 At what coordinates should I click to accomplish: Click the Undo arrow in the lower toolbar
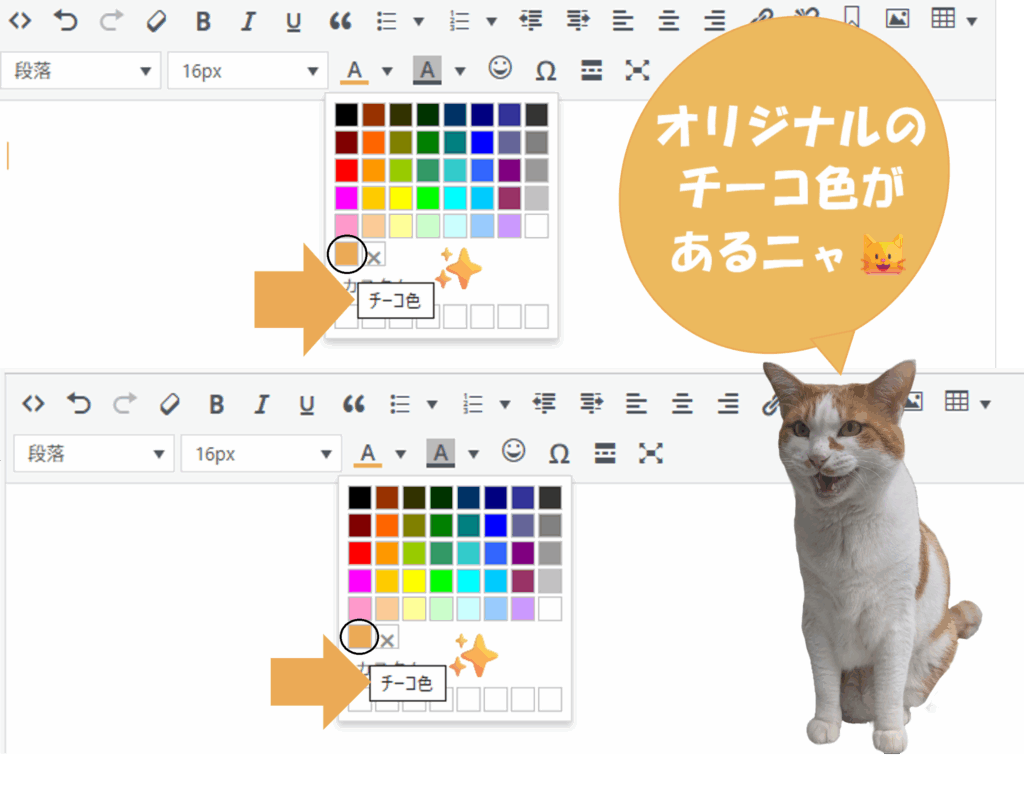(79, 403)
